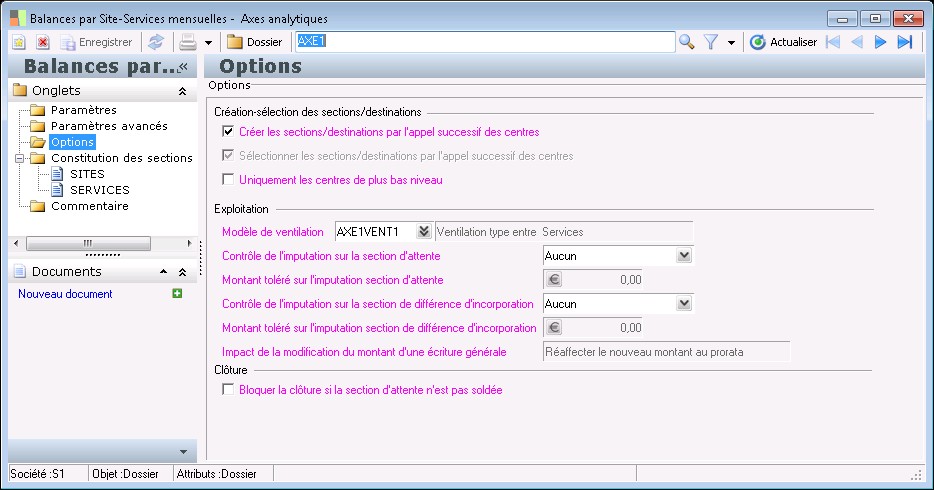Viewport: 934px width, 490px height.
Task: Click the Documents up triangle arrow
Action: click(x=163, y=271)
